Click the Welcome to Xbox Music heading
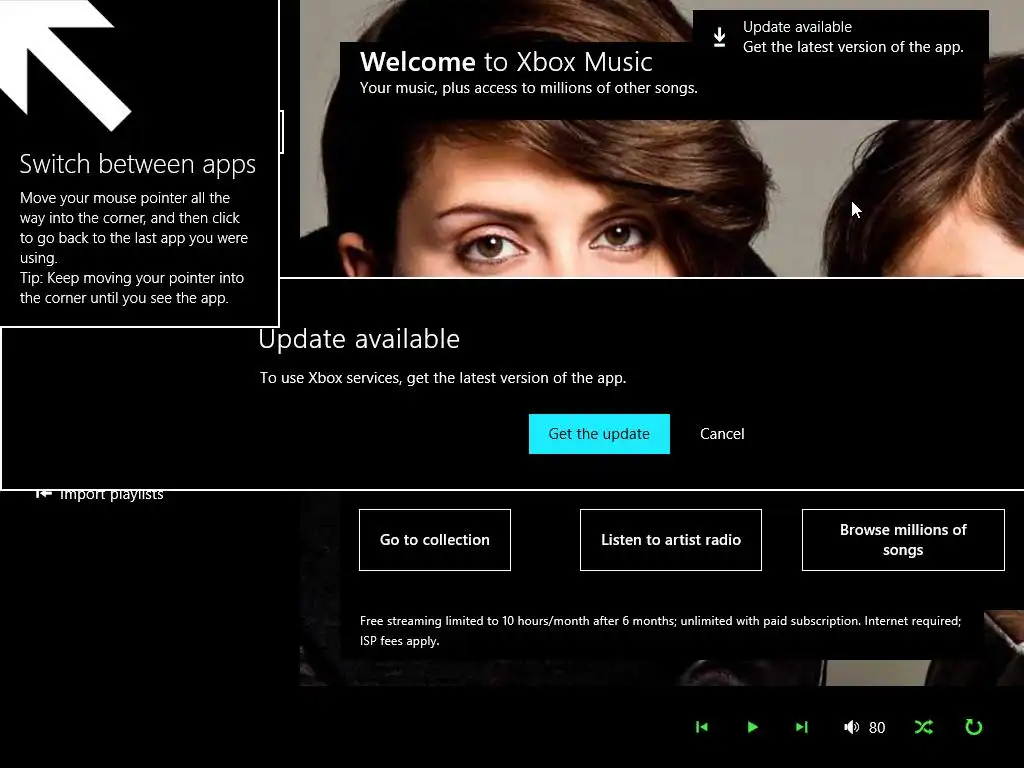Image resolution: width=1024 pixels, height=768 pixels. pos(506,62)
